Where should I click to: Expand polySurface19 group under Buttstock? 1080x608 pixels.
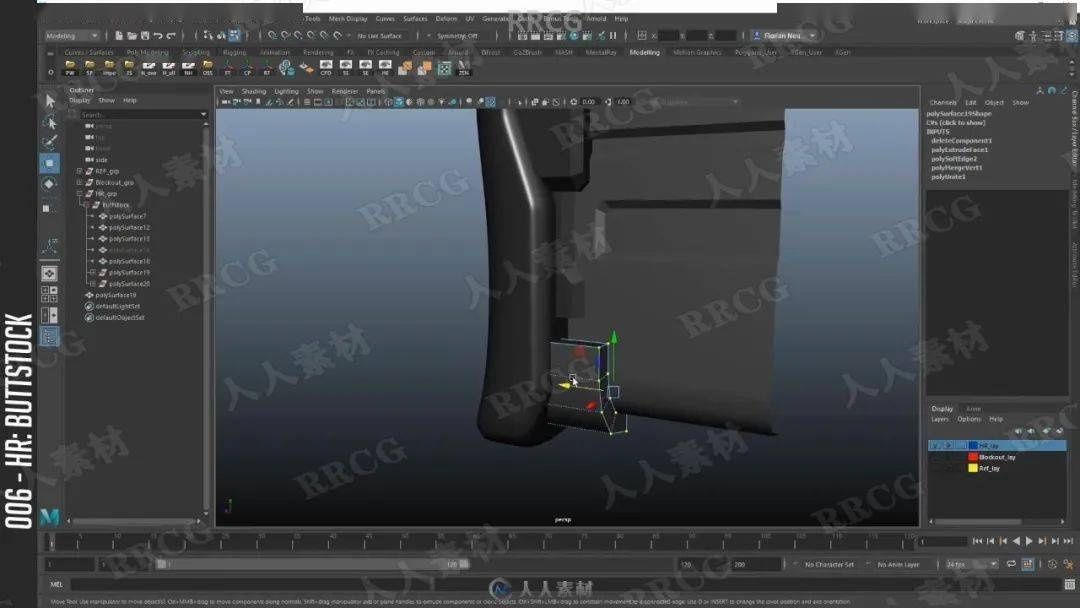tap(93, 272)
